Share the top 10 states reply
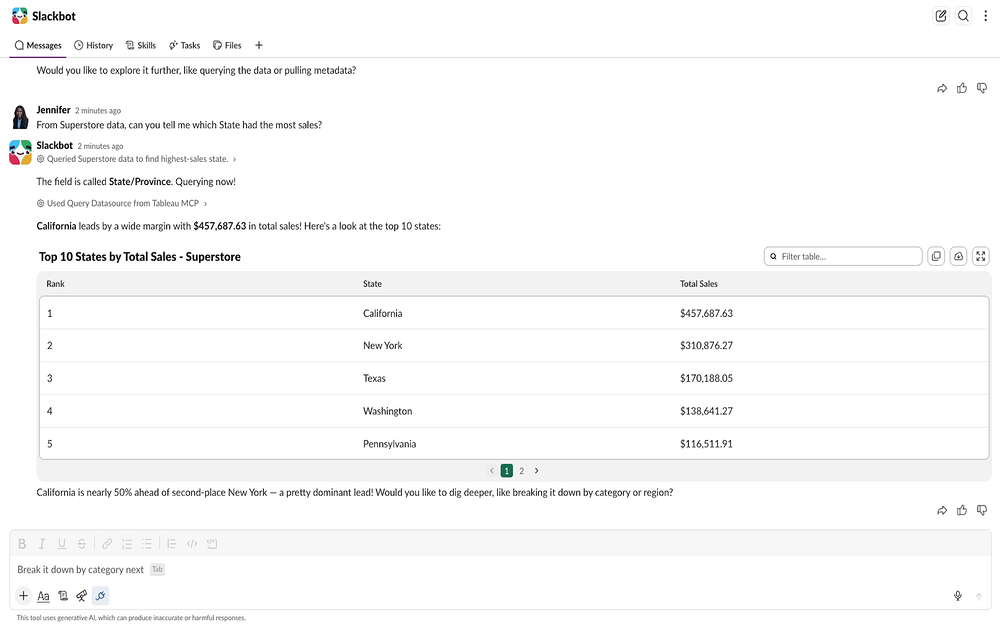The width and height of the screenshot is (1000, 625). [942, 510]
